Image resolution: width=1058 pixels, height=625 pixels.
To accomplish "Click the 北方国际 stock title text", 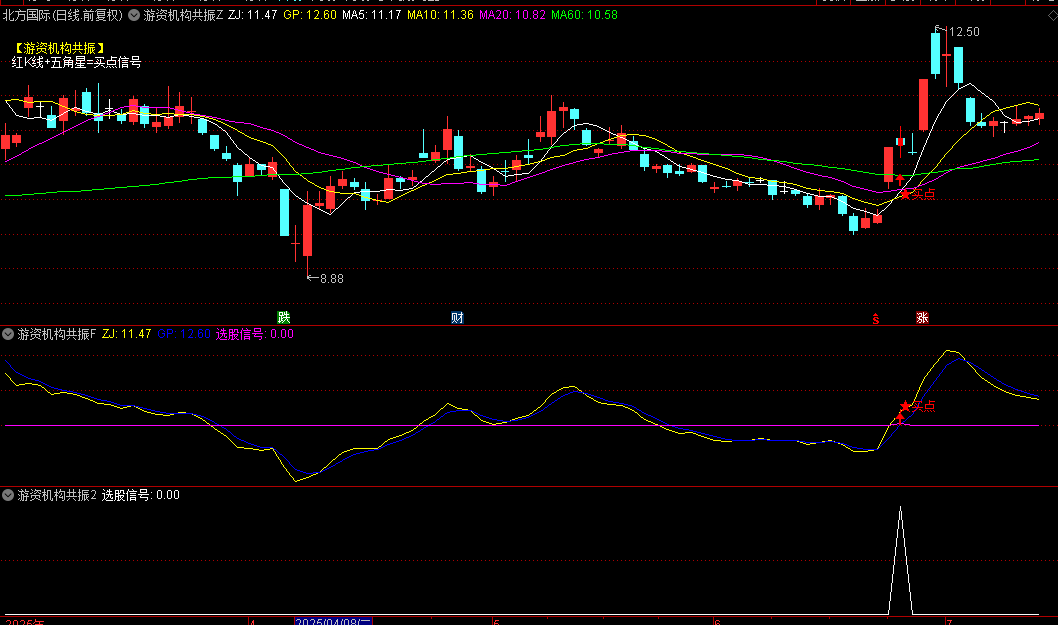I will 26,16.
